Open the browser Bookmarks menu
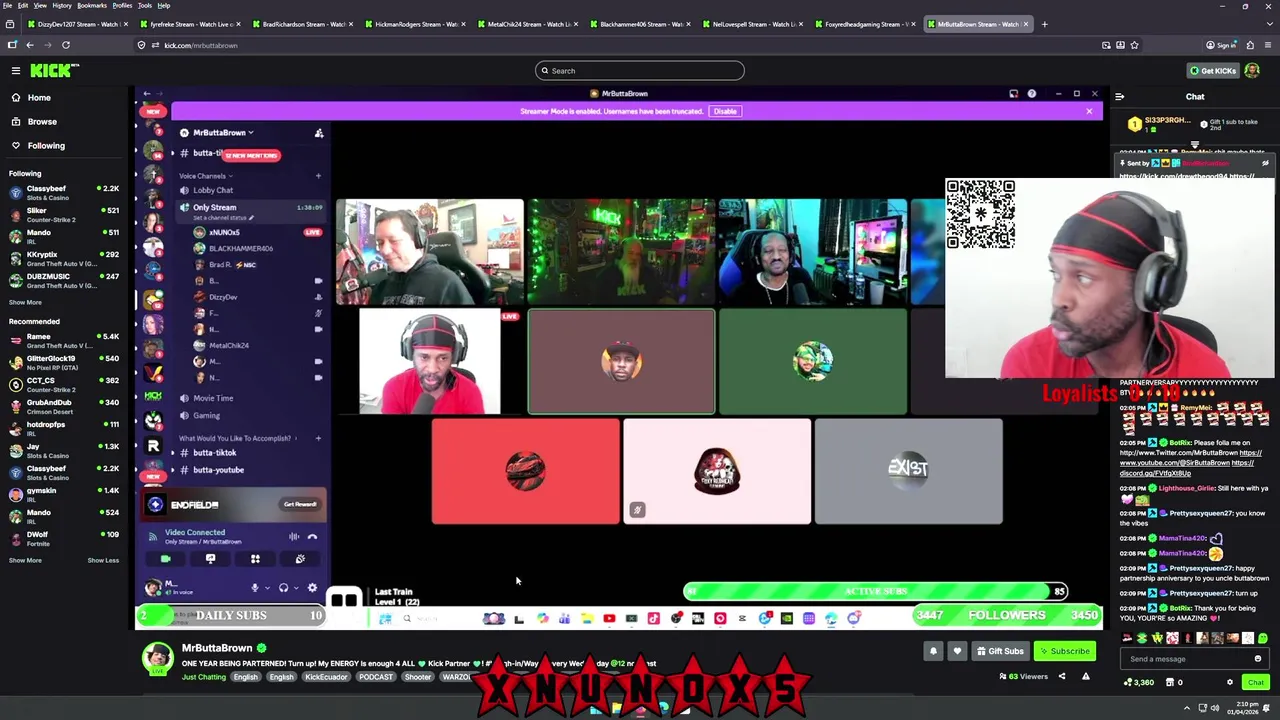Viewport: 1280px width, 720px height. pos(92,5)
